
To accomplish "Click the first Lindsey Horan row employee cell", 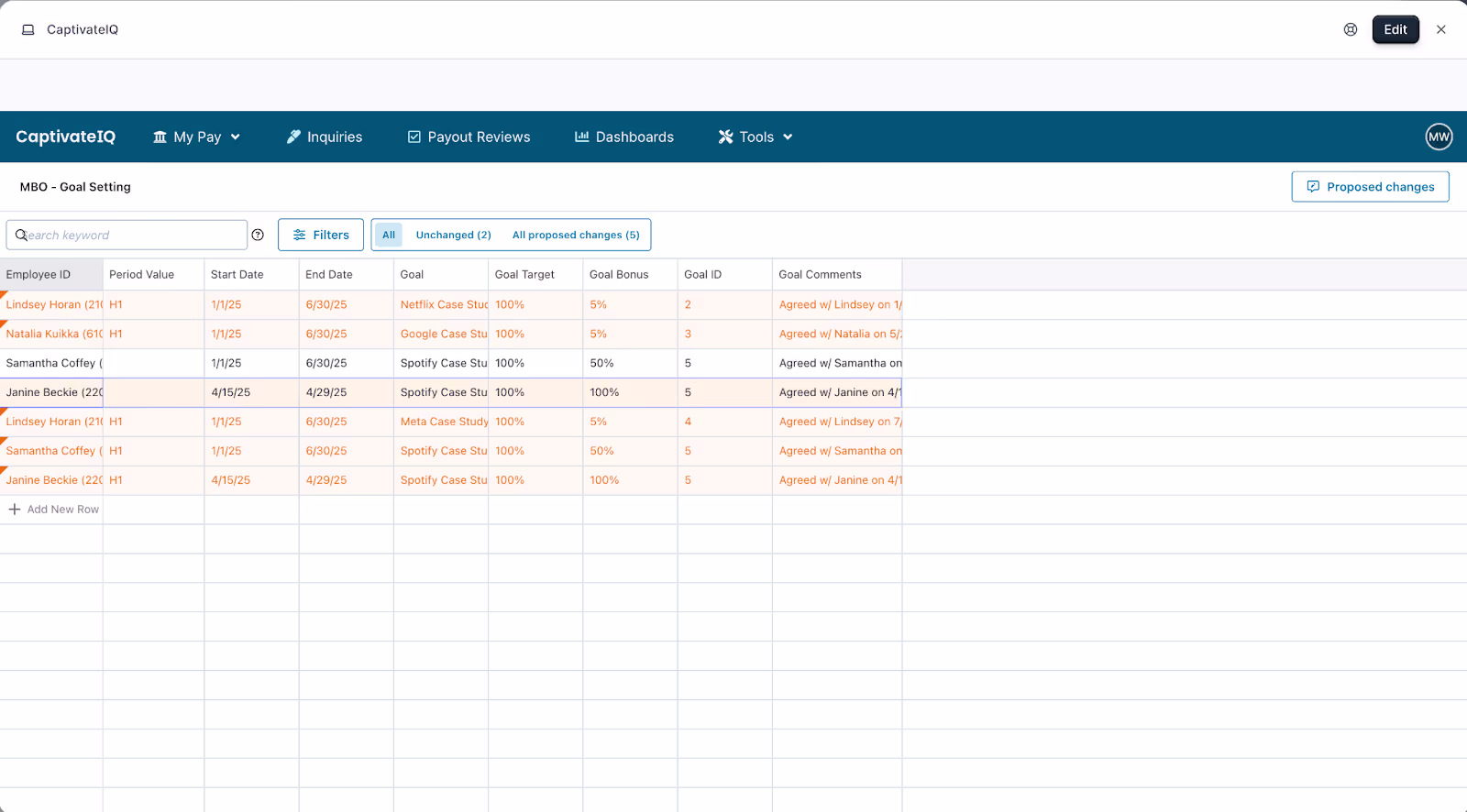I will (x=51, y=305).
